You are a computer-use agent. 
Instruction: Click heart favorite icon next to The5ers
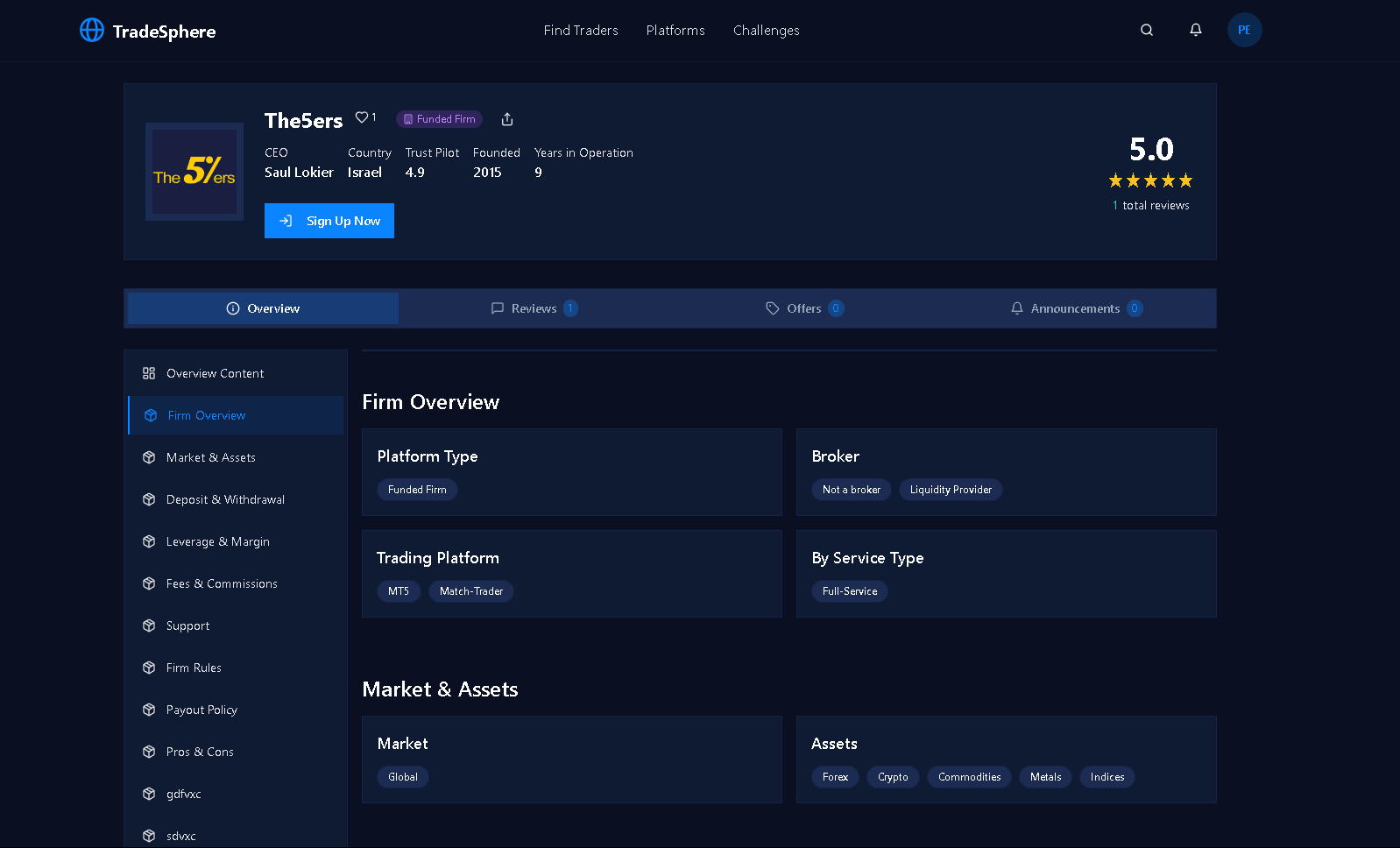(x=362, y=117)
